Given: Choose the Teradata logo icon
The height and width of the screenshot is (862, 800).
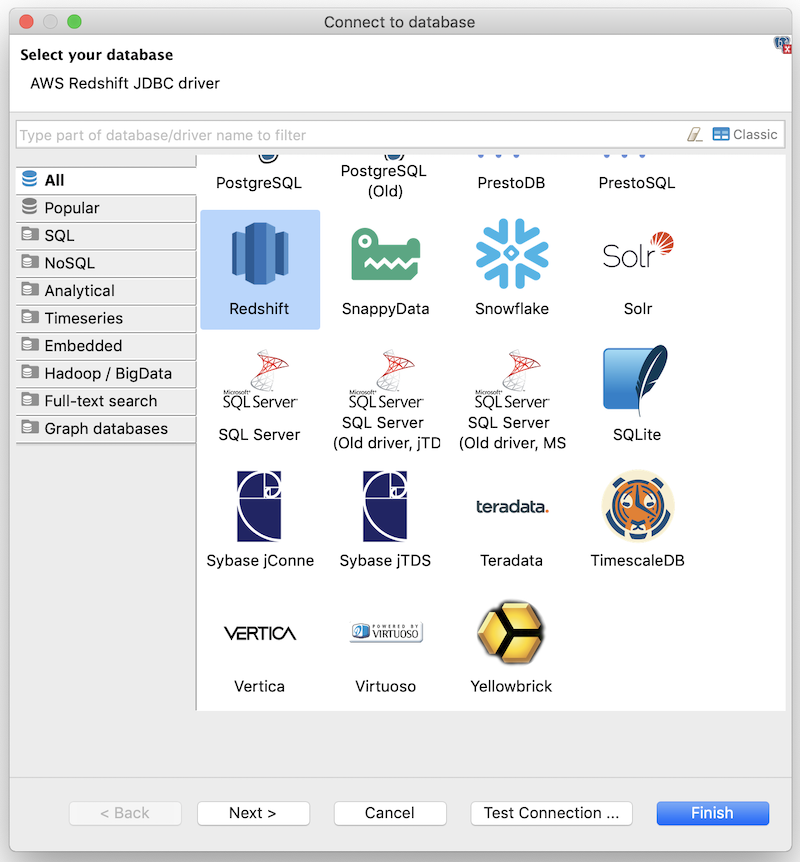Looking at the screenshot, I should (x=512, y=506).
